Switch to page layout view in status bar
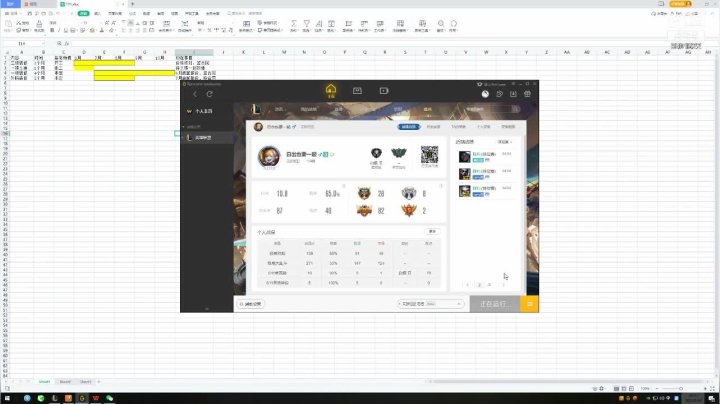720x404 pixels. [624, 388]
